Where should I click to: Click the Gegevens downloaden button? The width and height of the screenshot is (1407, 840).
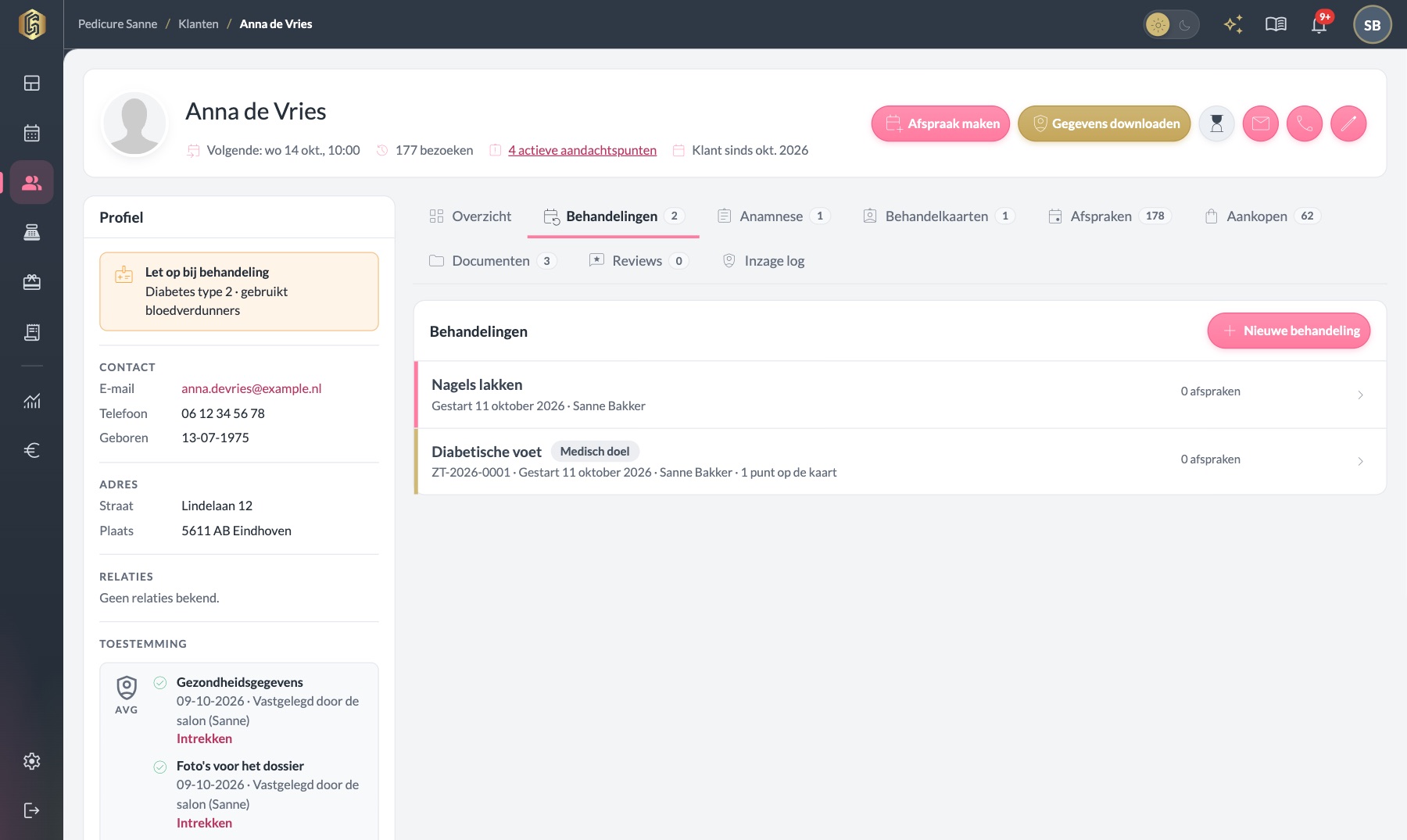pos(1104,123)
